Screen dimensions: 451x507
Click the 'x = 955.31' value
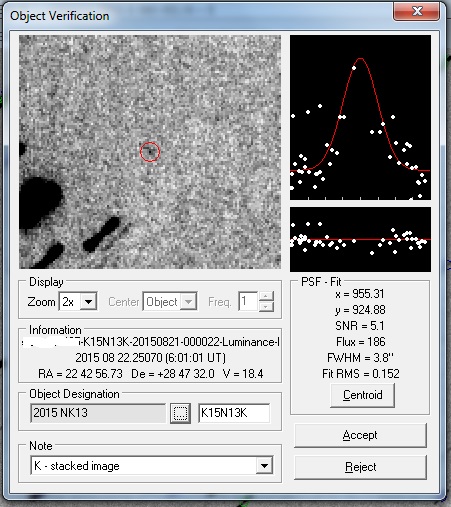tap(360, 294)
